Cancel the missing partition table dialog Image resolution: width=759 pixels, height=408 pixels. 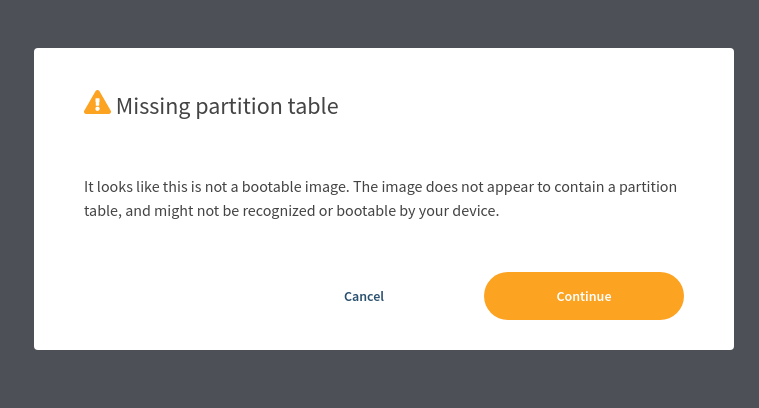coord(364,296)
